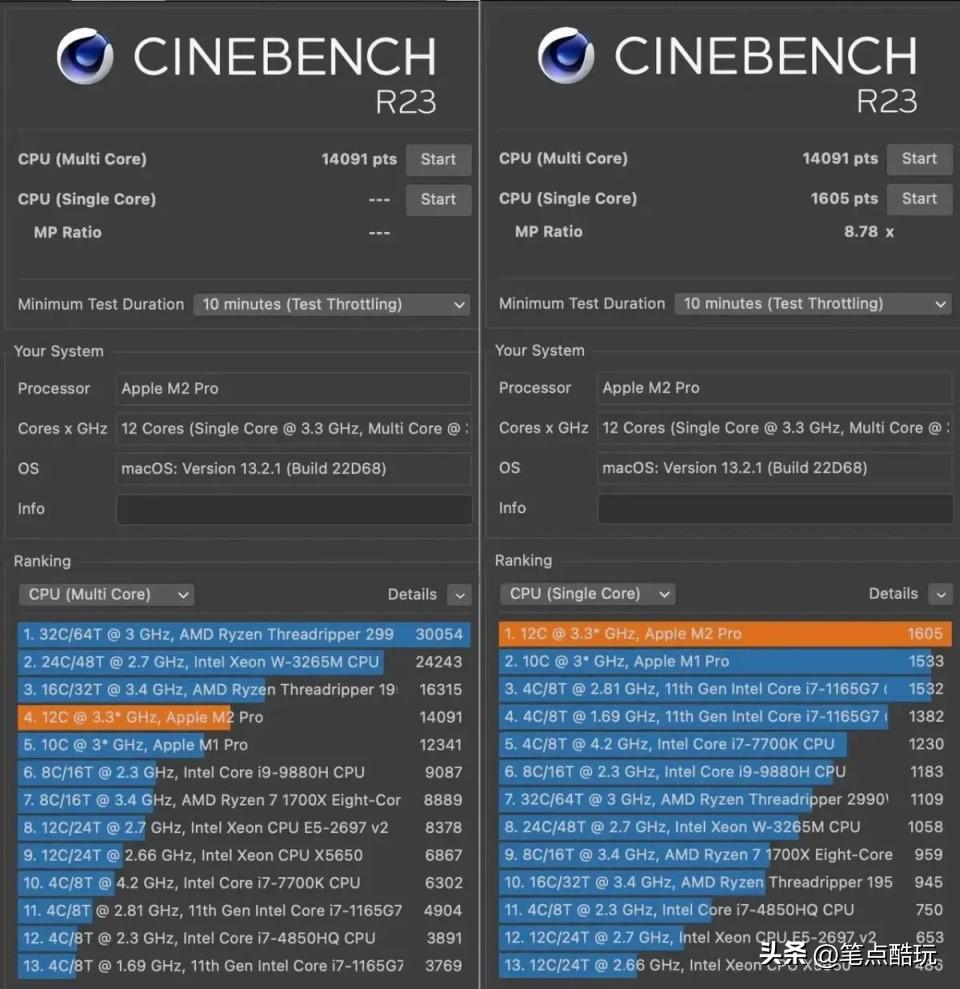Select the Threadripper row scoring 30054
This screenshot has height=989, width=960.
pyautogui.click(x=244, y=635)
